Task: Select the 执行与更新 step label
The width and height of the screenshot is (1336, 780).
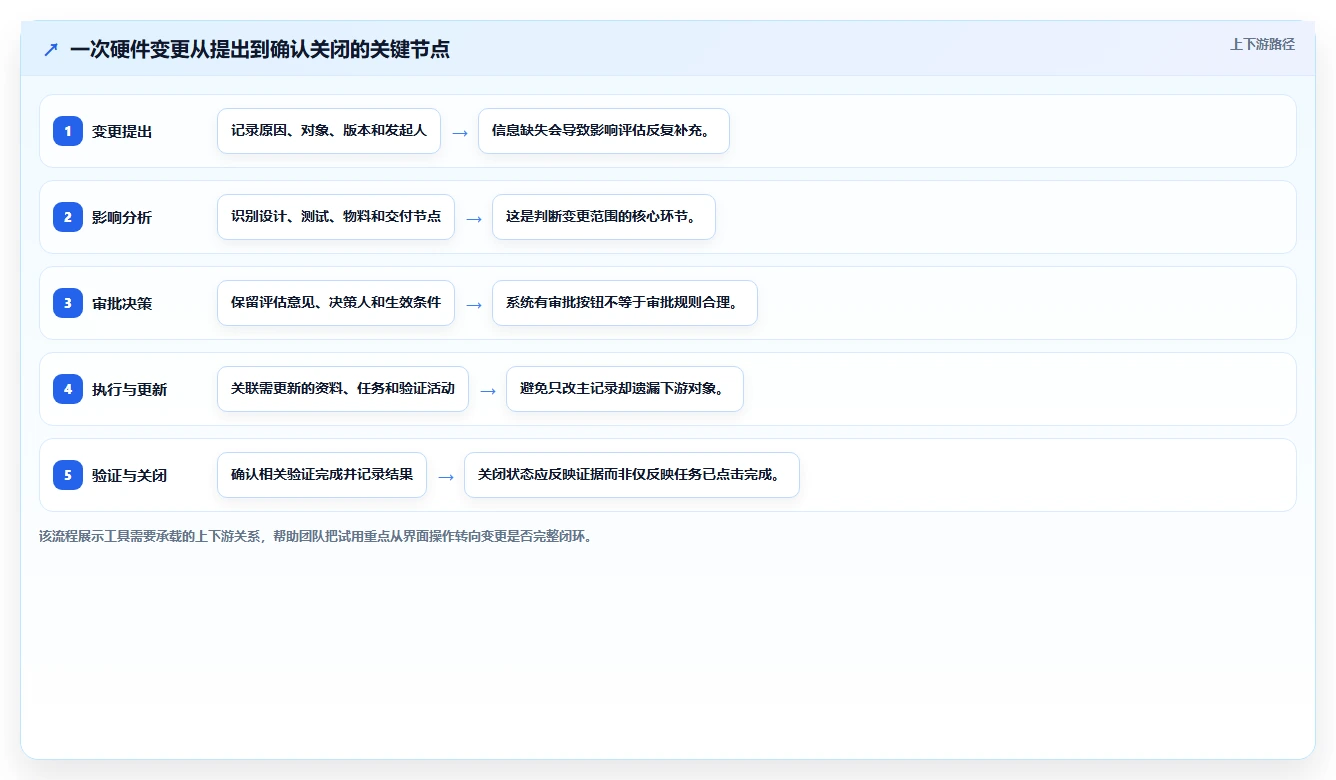Action: click(x=129, y=389)
